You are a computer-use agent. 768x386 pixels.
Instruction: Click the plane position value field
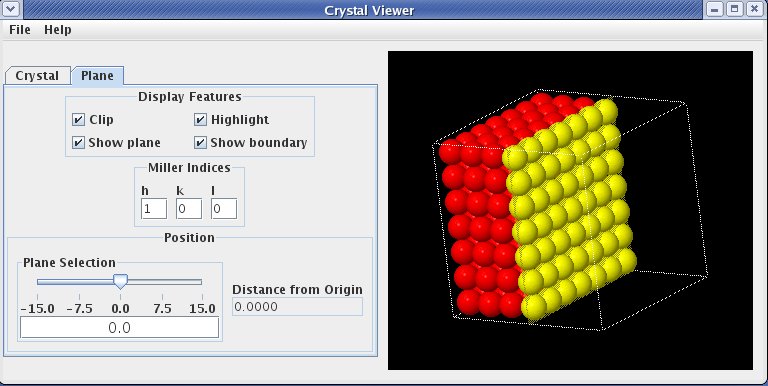(120, 327)
